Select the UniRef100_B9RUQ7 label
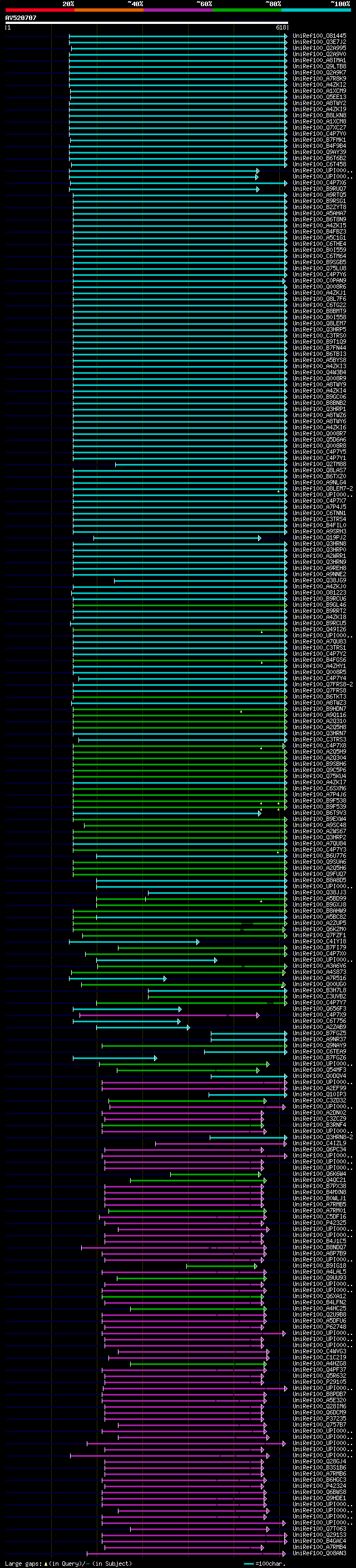 tap(319, 189)
